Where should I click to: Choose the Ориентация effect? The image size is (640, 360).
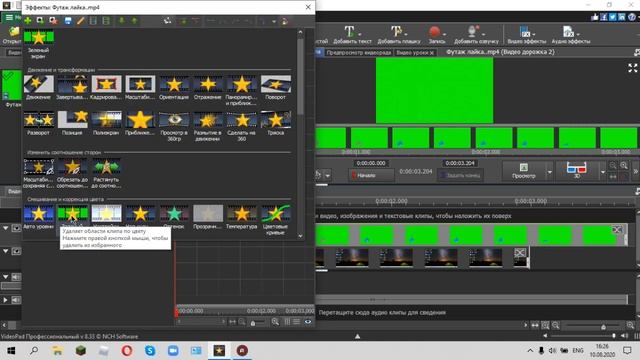(x=174, y=87)
